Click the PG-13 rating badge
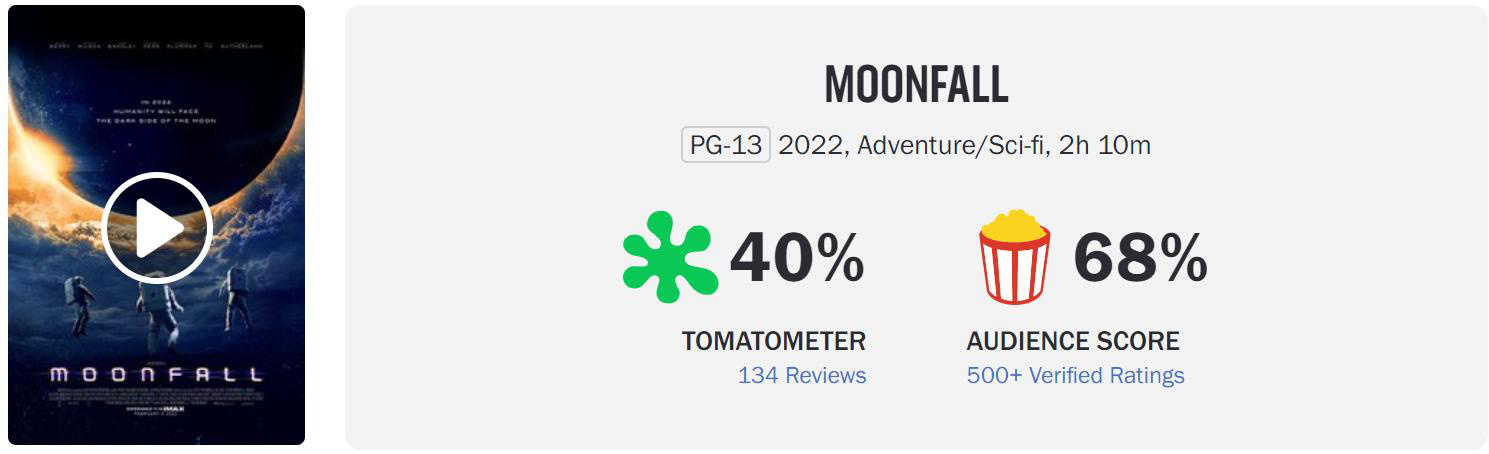Viewport: 1489px width, 454px height. [726, 145]
